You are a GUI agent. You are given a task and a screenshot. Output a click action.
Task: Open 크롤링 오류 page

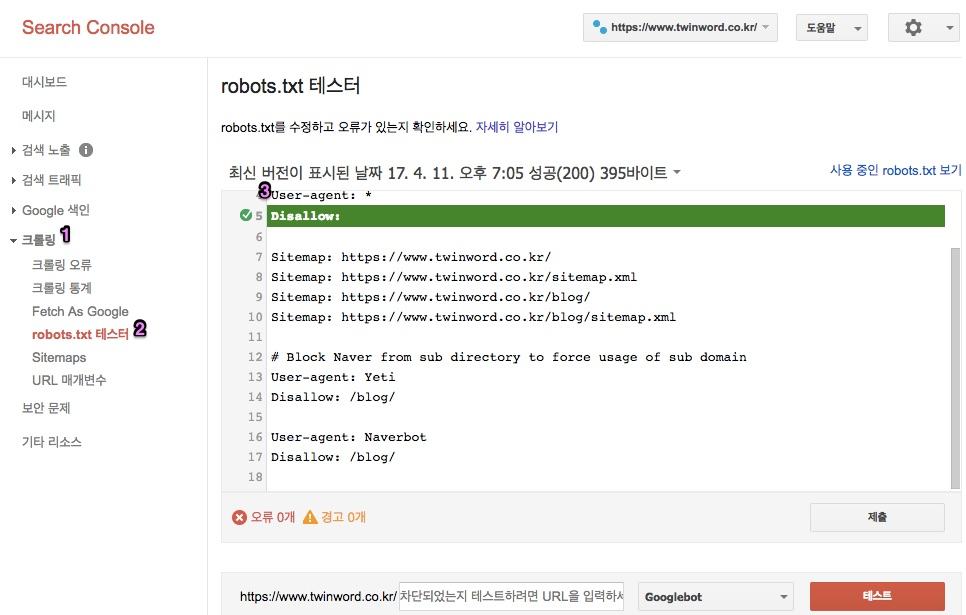(62, 265)
